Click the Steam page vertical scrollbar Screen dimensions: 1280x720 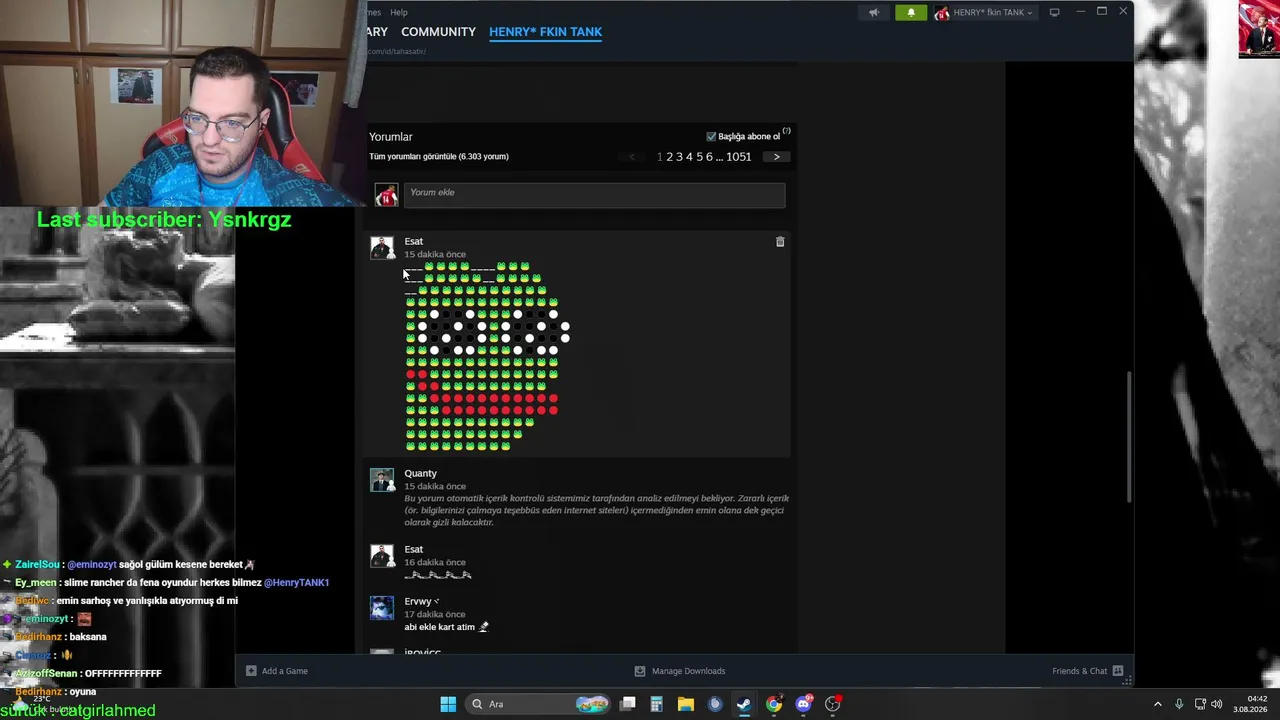1129,436
